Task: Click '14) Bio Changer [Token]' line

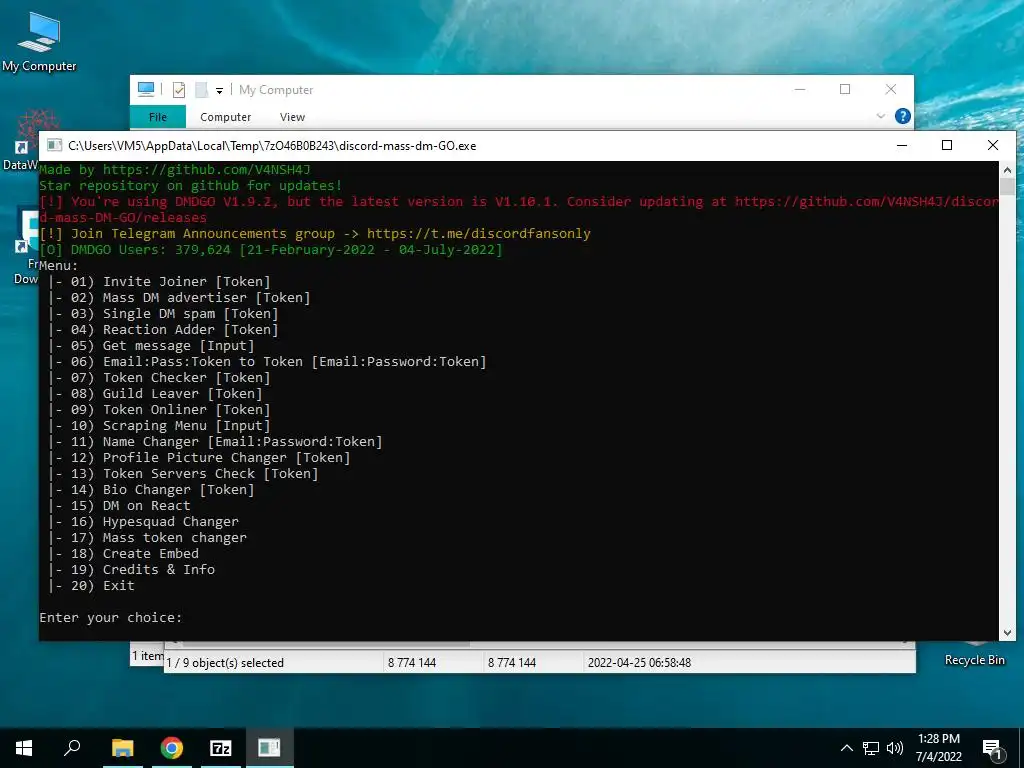Action: coord(162,490)
